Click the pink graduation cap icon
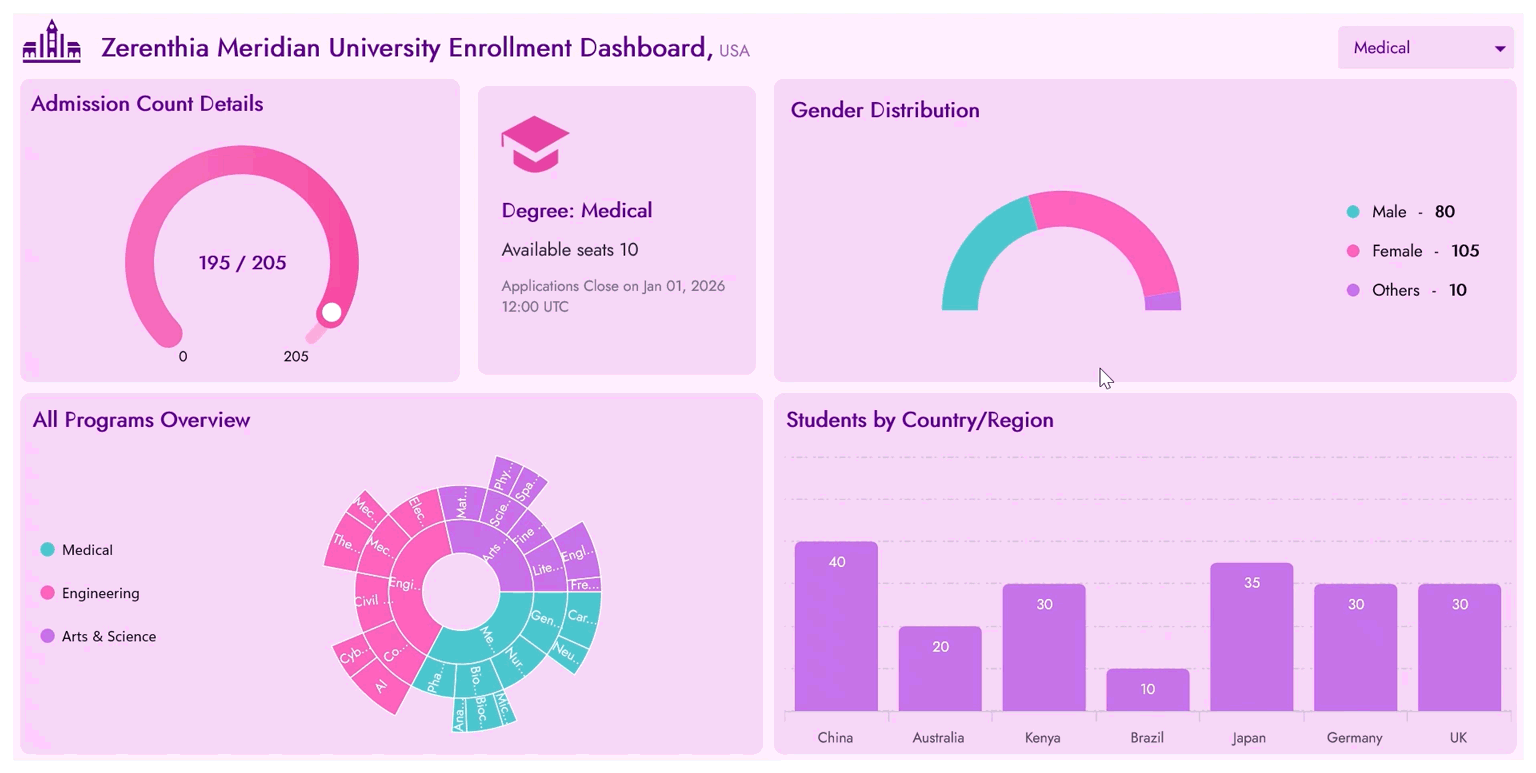The height and width of the screenshot is (773, 1536). 535,143
